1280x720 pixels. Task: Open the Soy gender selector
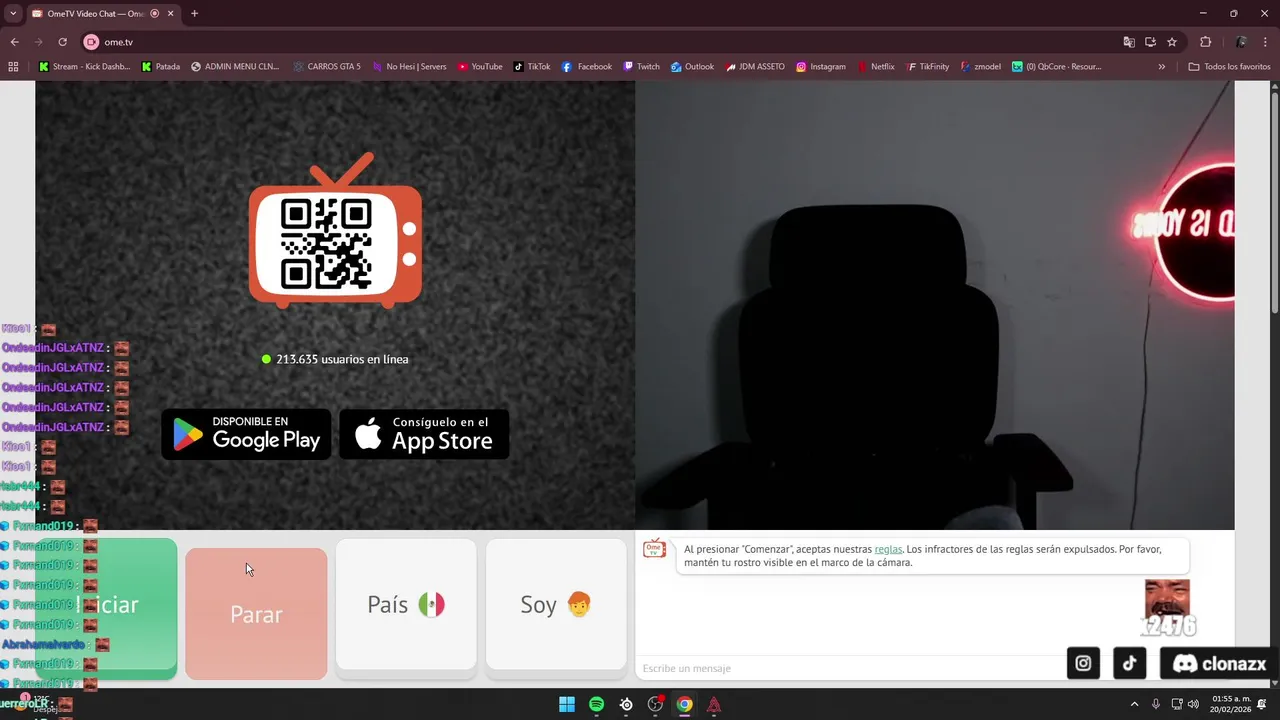click(556, 604)
